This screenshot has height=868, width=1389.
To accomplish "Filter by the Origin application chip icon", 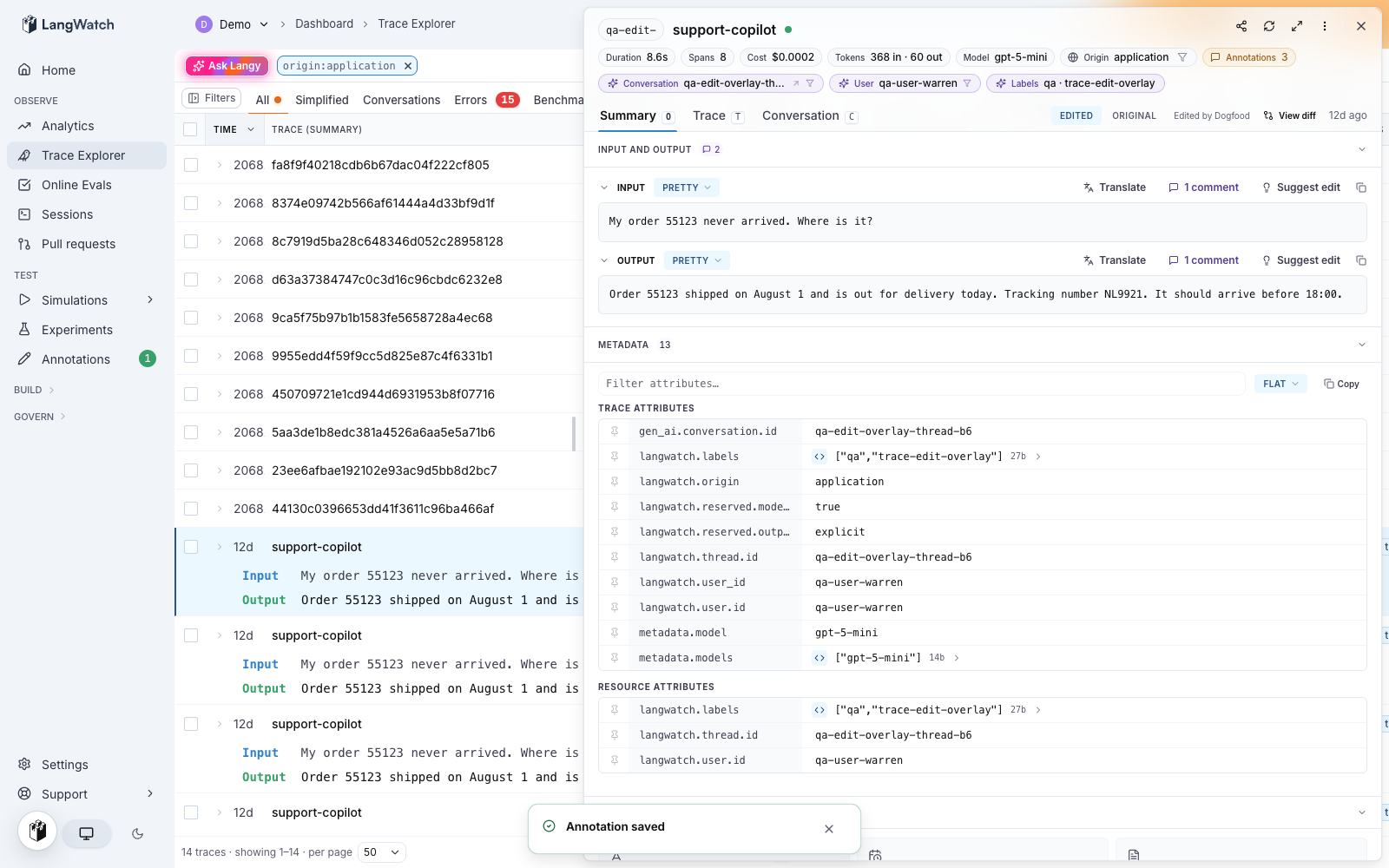I will [x=1182, y=57].
